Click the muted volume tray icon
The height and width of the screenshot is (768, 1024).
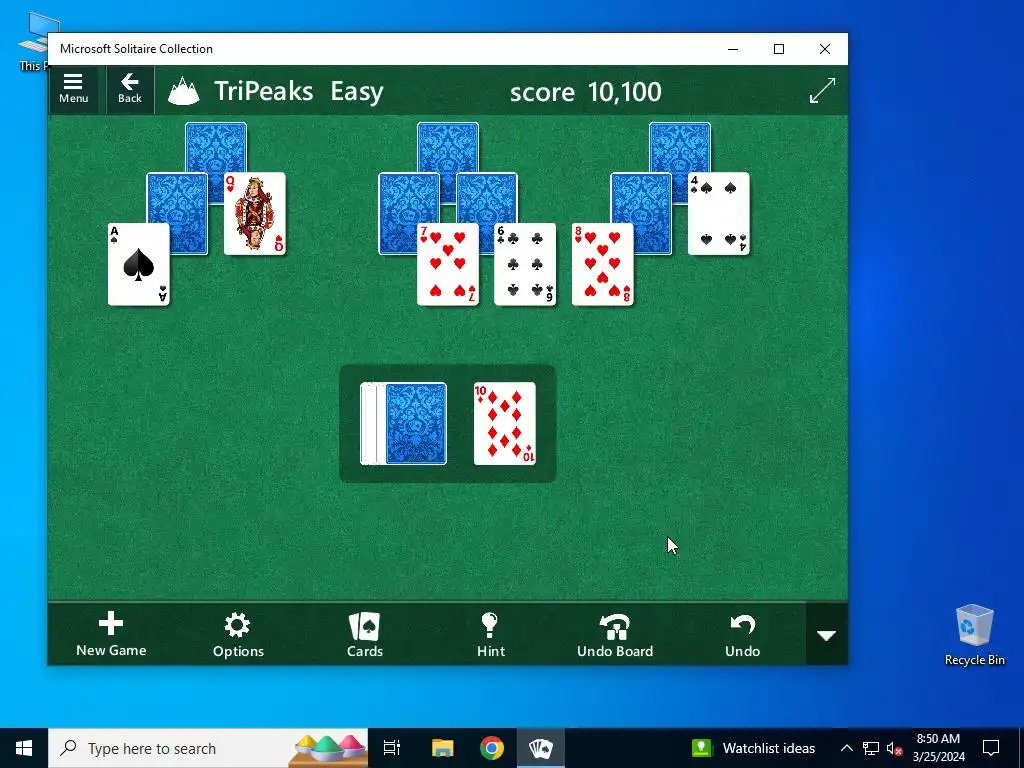[894, 748]
